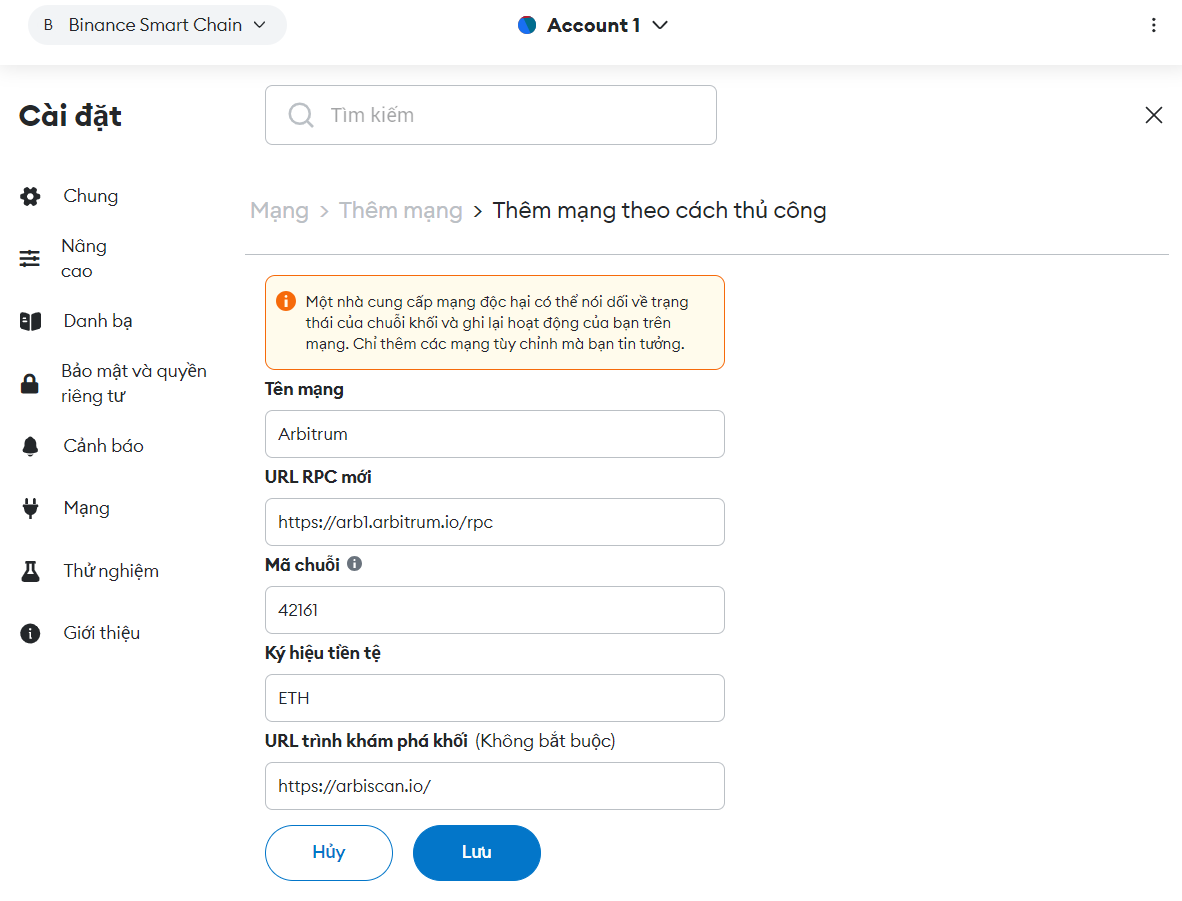Screen dimensions: 1182x901
Task: Click the Tên mạng field containing Arbitrum
Action: click(x=494, y=434)
